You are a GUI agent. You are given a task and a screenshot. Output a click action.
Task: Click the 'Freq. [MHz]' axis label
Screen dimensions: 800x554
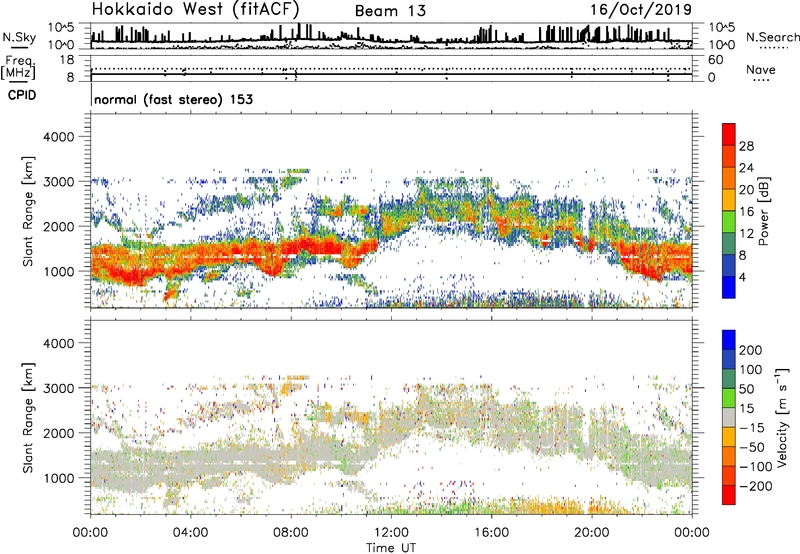tap(18, 67)
